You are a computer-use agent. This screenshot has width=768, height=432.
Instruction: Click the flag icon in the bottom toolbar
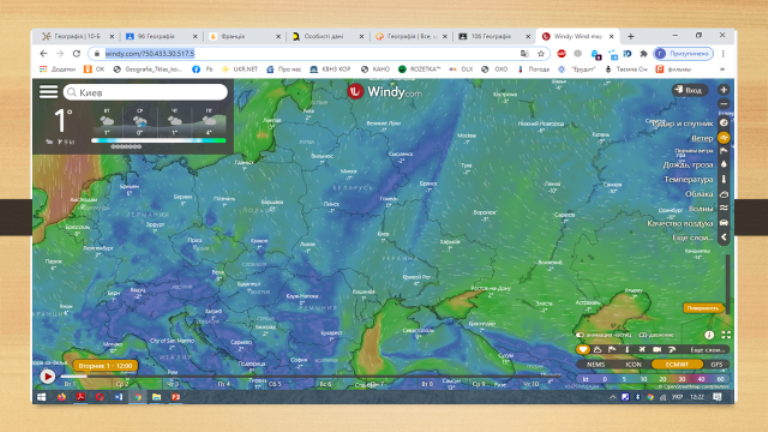pyautogui.click(x=612, y=349)
